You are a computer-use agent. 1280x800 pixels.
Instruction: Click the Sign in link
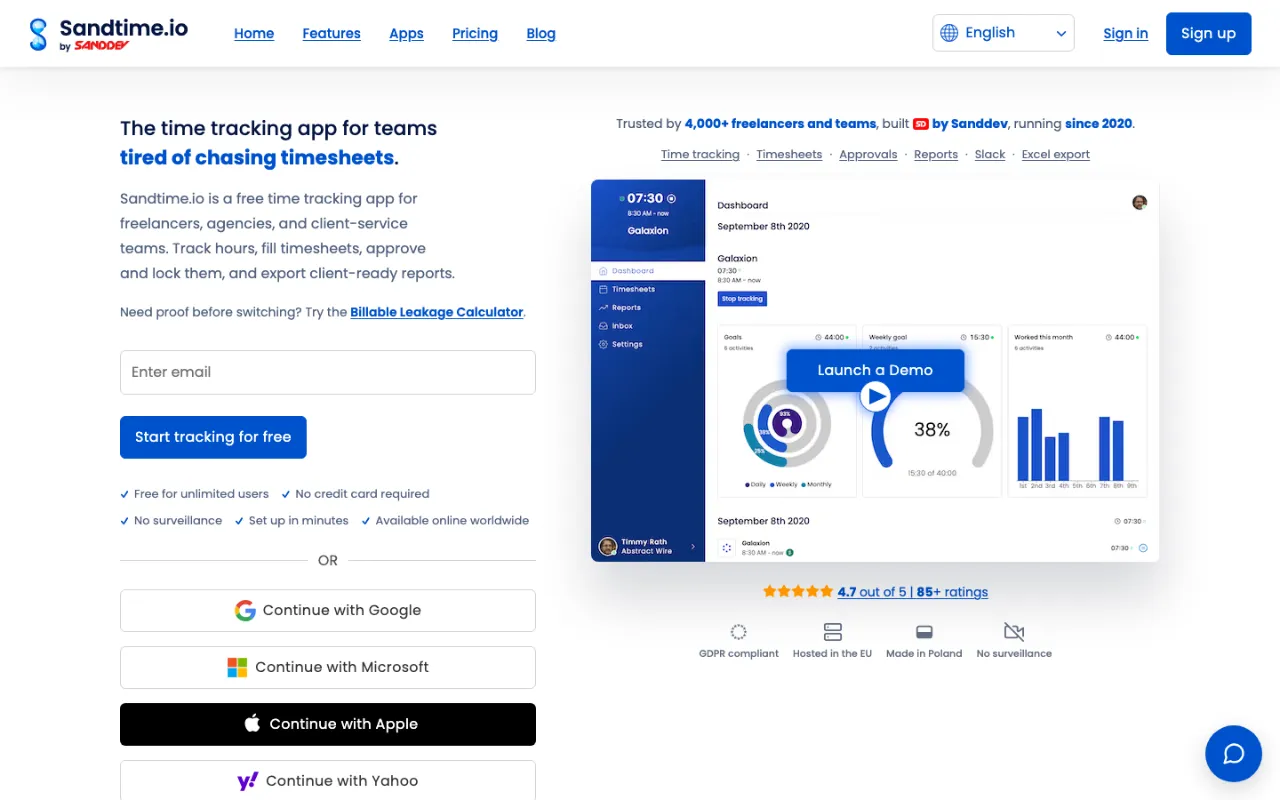1125,34
